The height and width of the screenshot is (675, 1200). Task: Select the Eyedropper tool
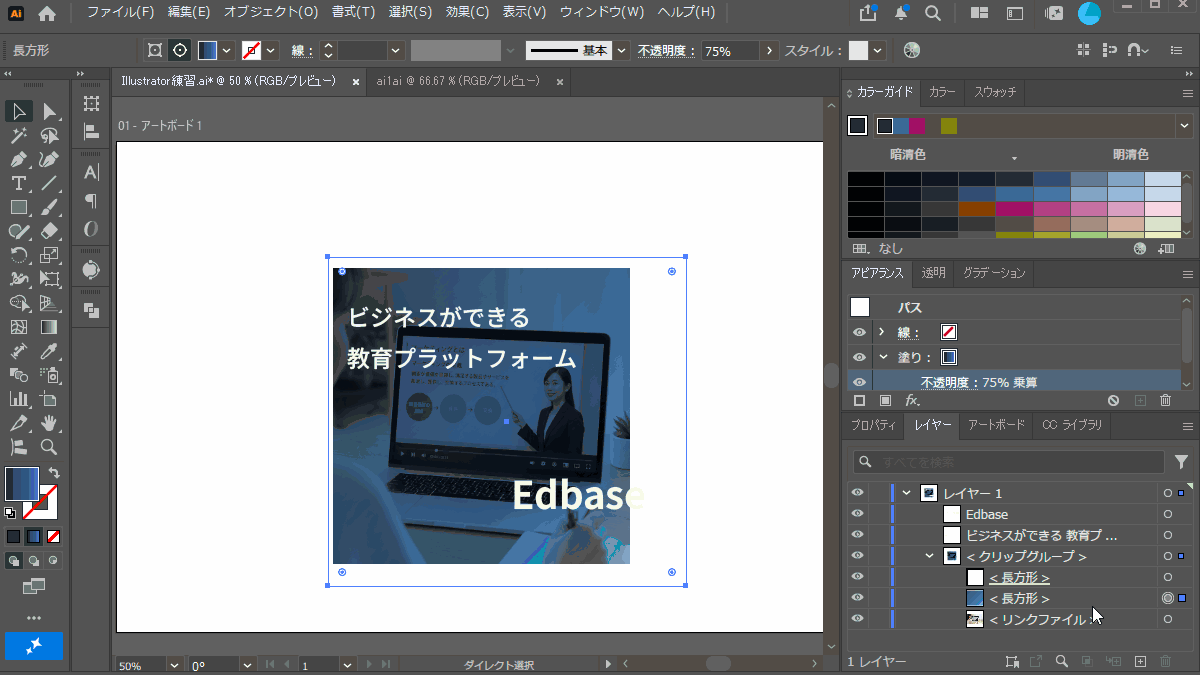click(49, 351)
